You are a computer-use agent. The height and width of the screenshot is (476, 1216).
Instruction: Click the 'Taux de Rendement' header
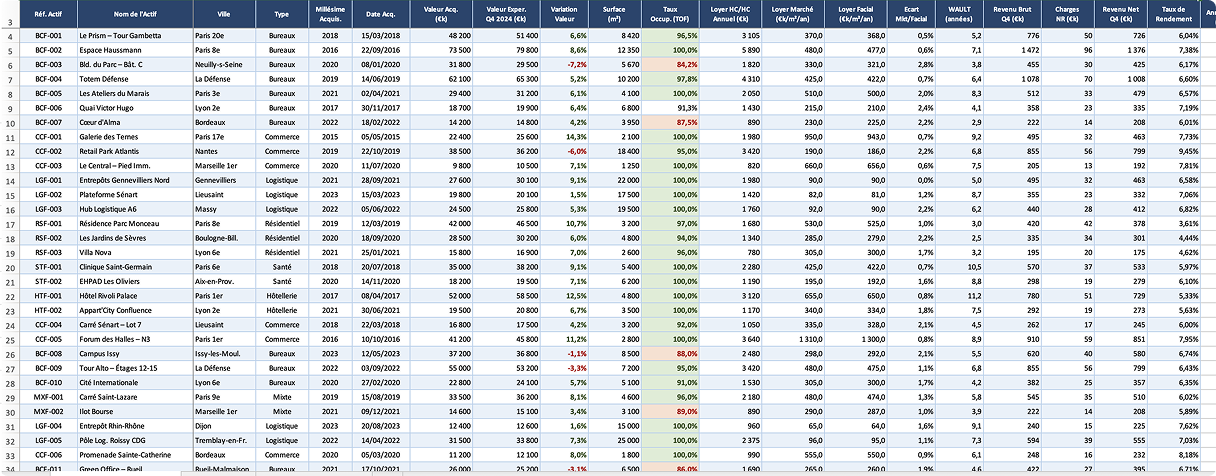(1175, 14)
